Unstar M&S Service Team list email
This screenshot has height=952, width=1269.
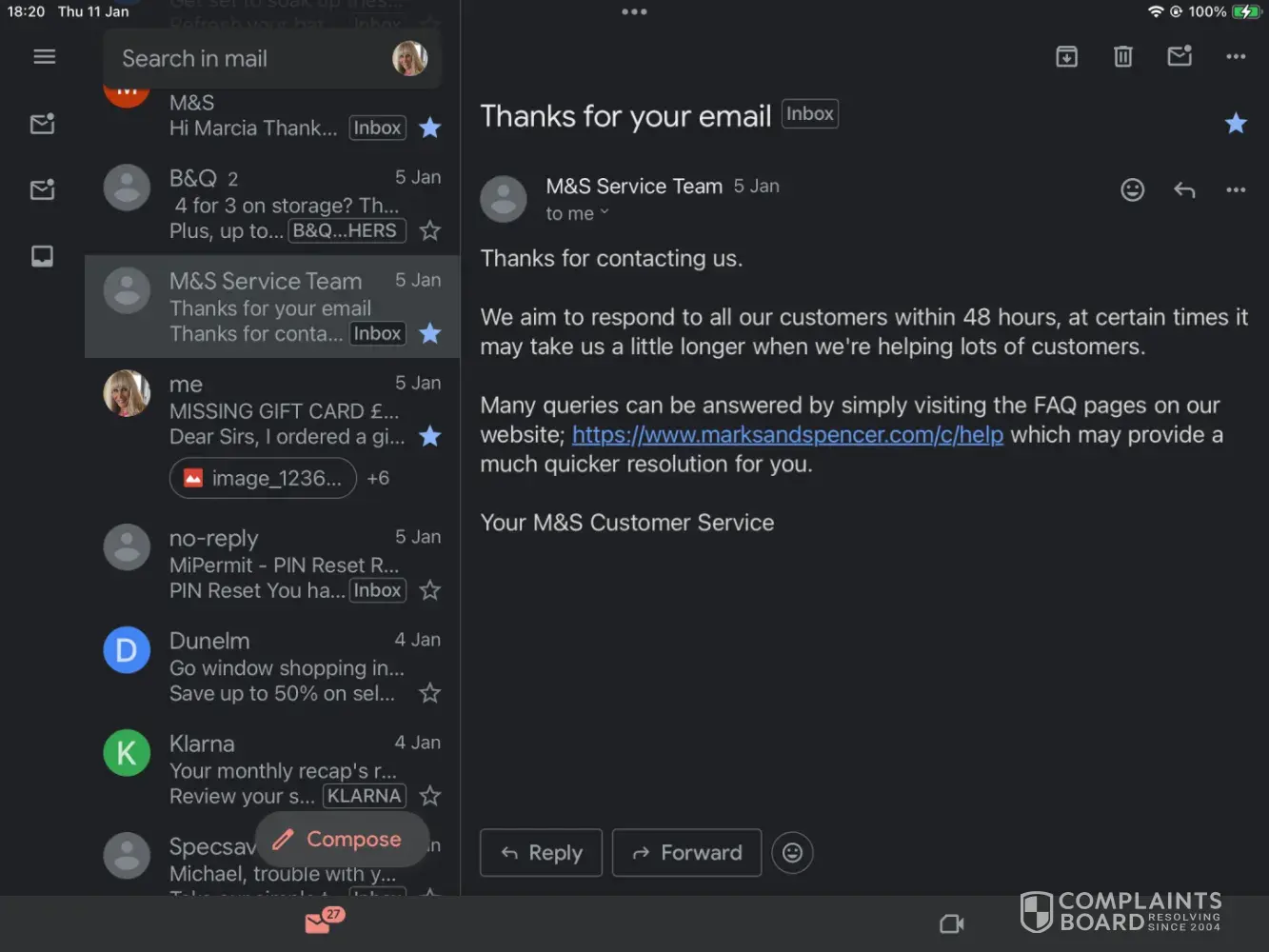pos(430,333)
